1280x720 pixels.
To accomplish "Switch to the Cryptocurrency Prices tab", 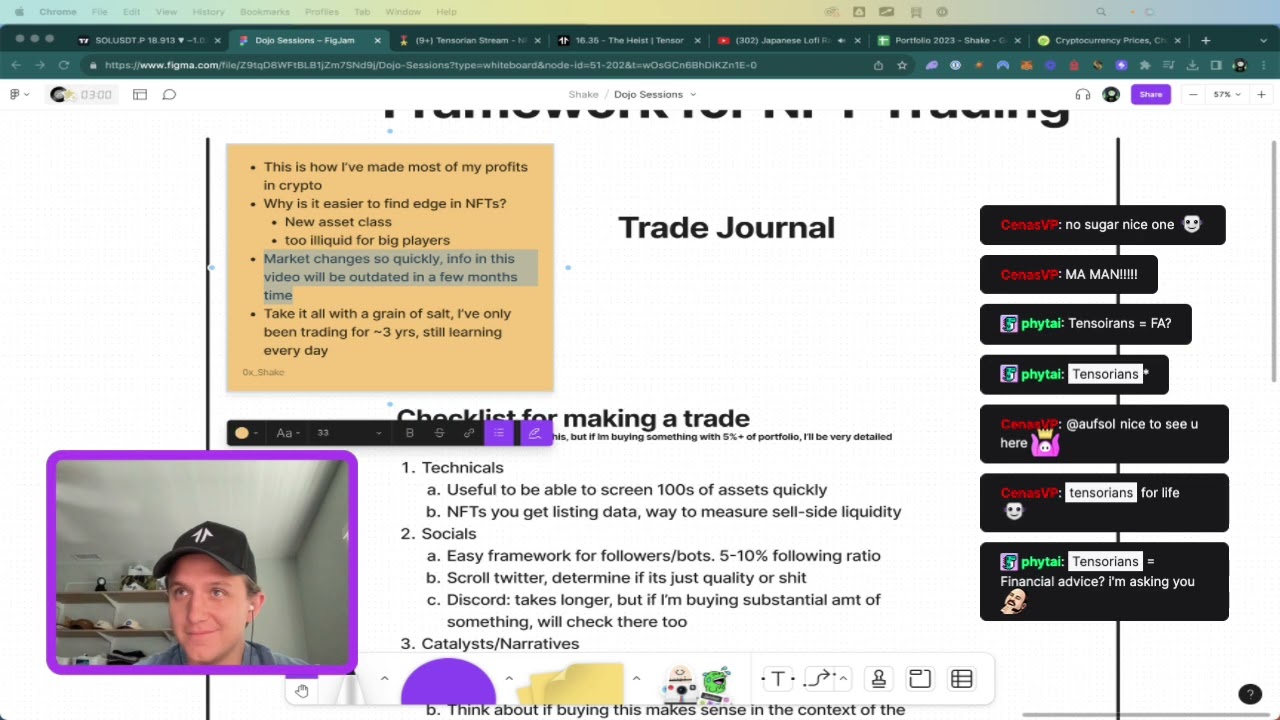I will [1108, 40].
